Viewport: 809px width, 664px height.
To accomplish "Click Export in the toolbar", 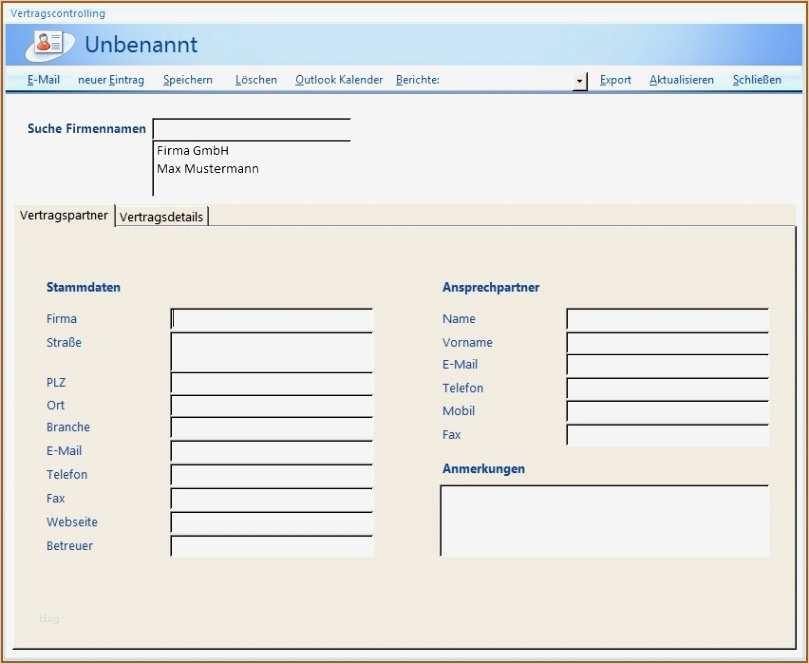I will point(615,80).
